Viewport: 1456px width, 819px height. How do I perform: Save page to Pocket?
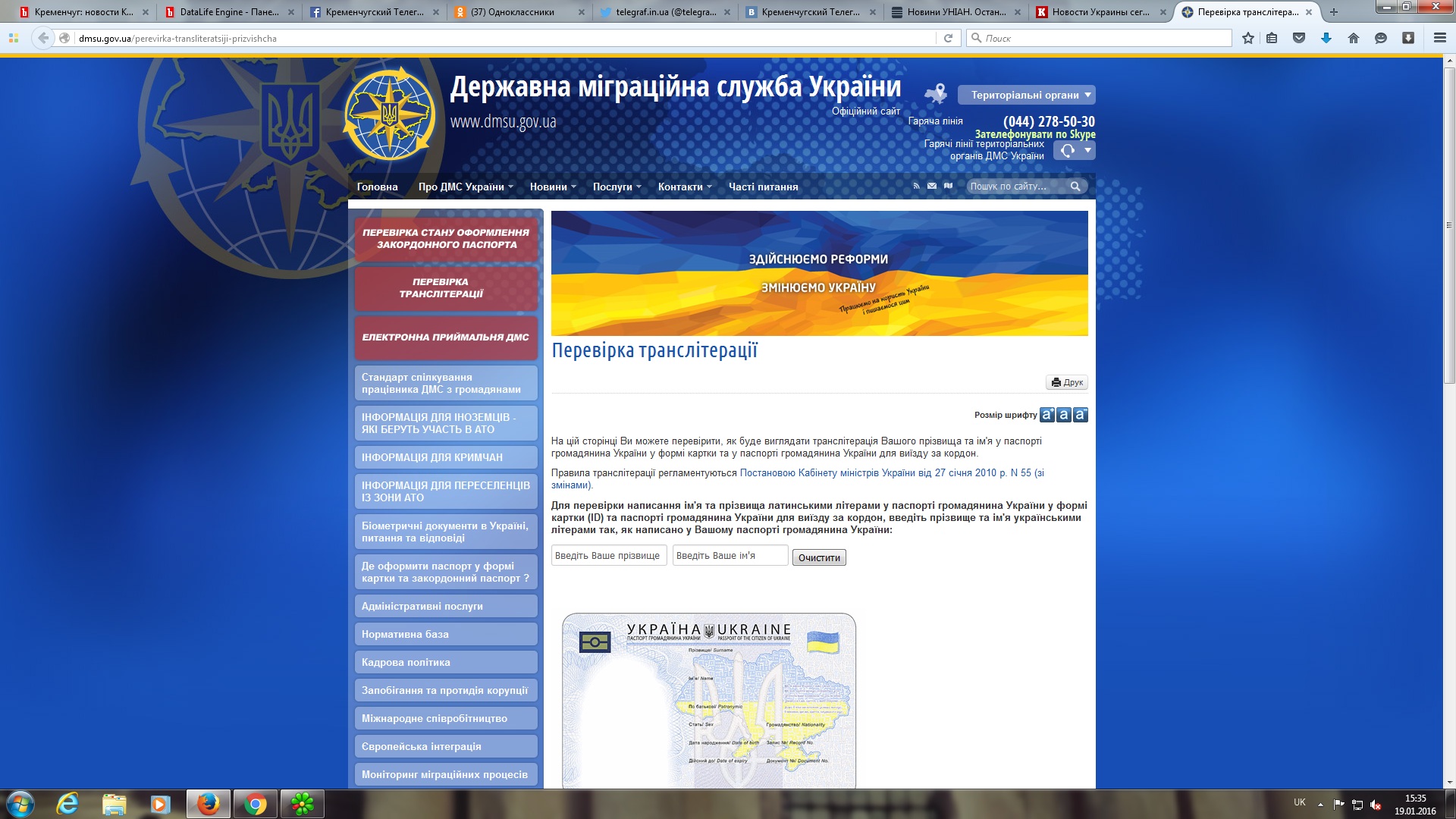pos(1299,38)
